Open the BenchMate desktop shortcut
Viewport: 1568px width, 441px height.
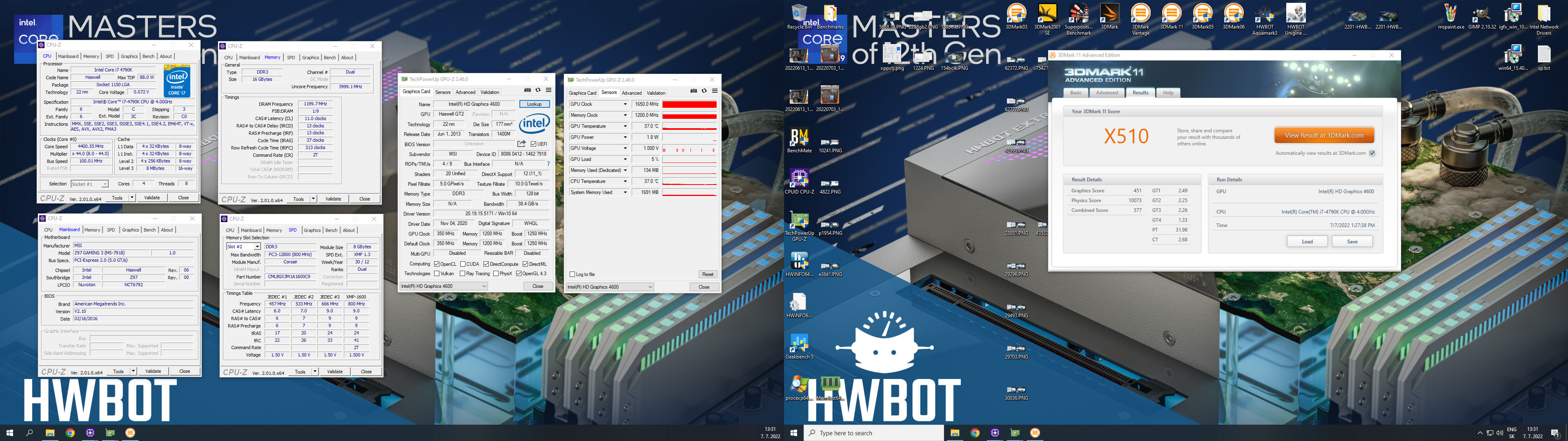[x=799, y=141]
